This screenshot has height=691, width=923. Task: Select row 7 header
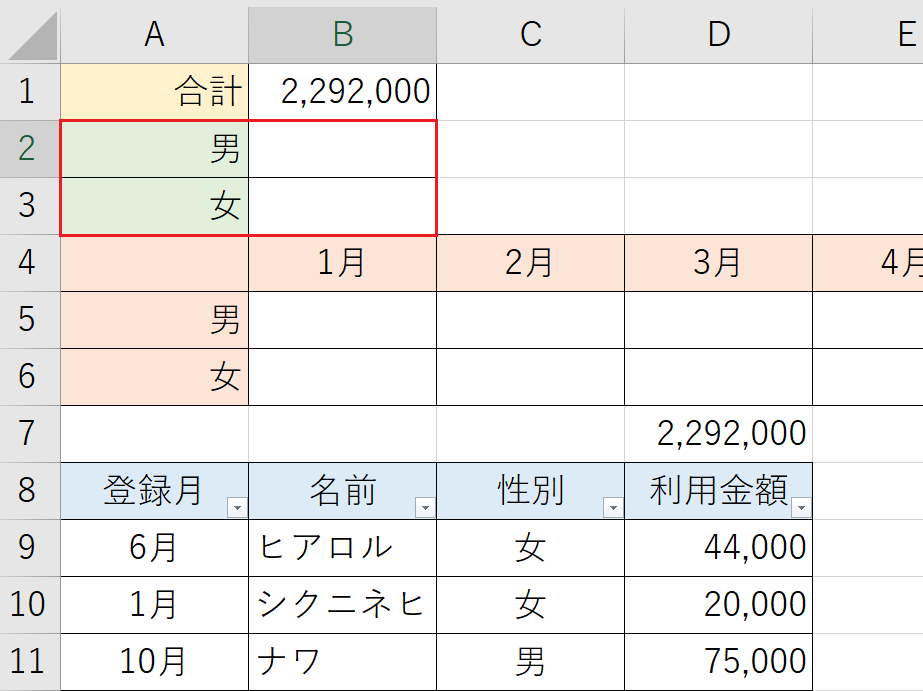tap(29, 434)
